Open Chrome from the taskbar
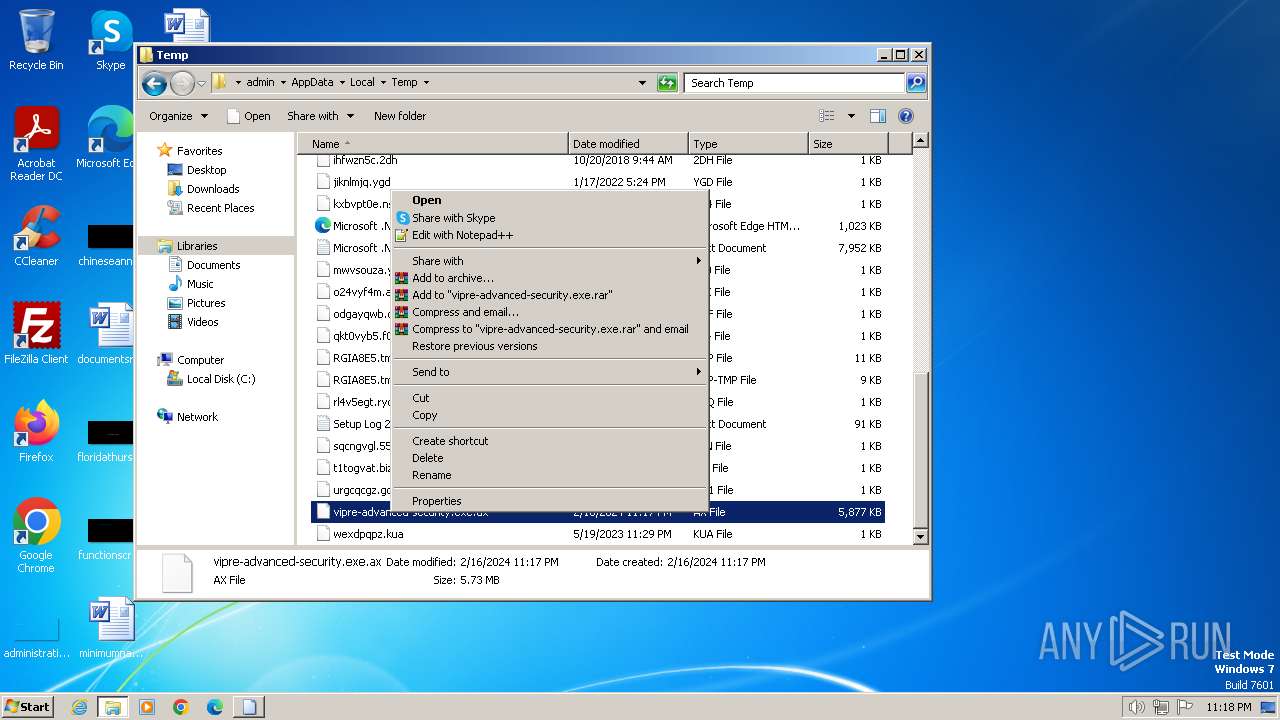This screenshot has height=720, width=1280. [181, 707]
